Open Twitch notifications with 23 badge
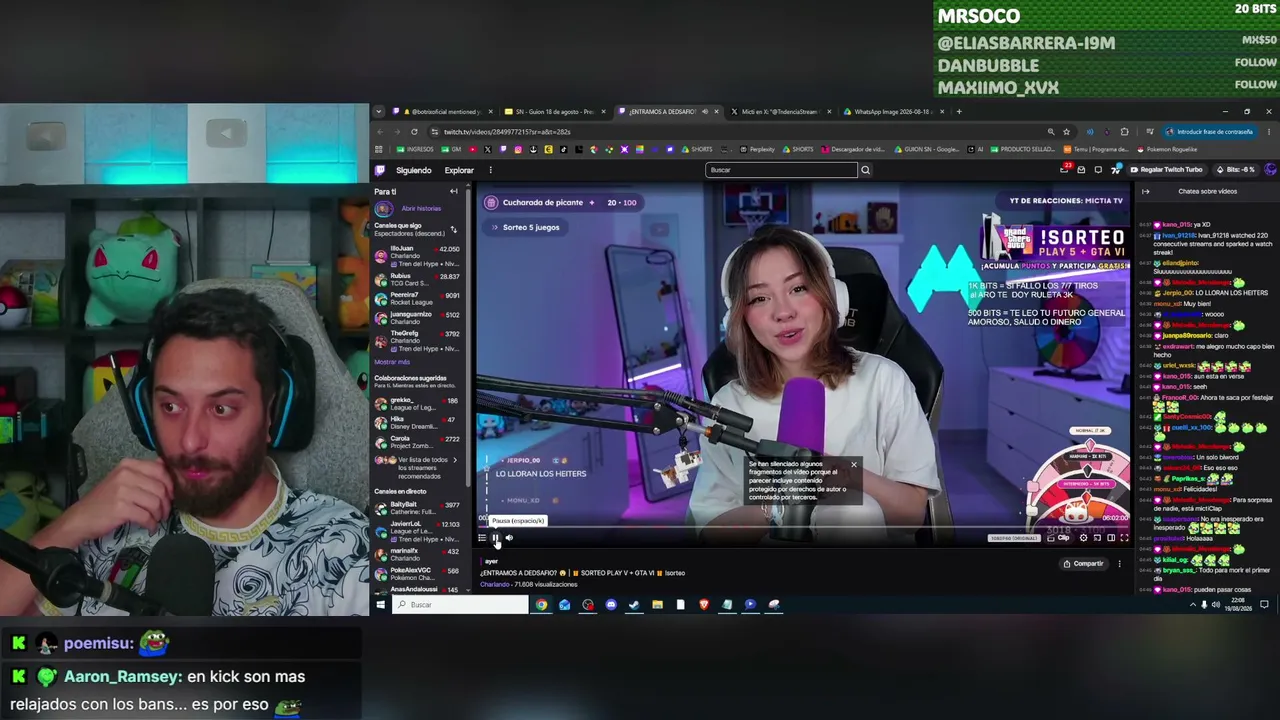The image size is (1280, 720). (x=1065, y=170)
